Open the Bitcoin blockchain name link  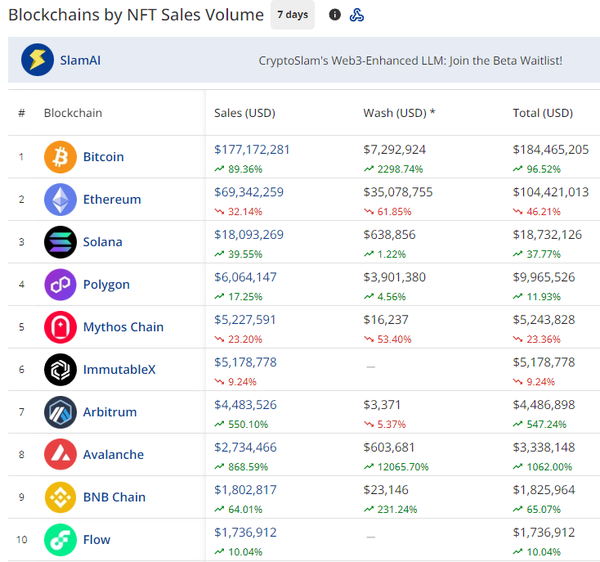pyautogui.click(x=103, y=157)
